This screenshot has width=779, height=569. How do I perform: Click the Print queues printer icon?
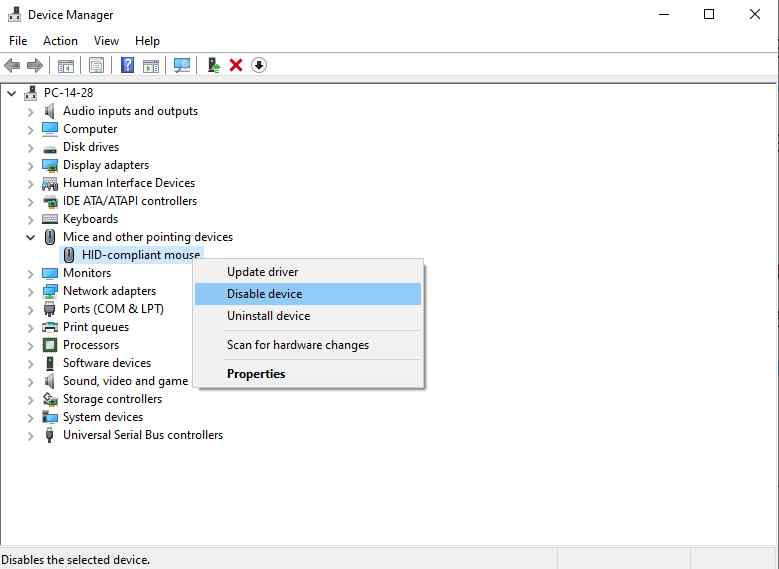tap(50, 327)
